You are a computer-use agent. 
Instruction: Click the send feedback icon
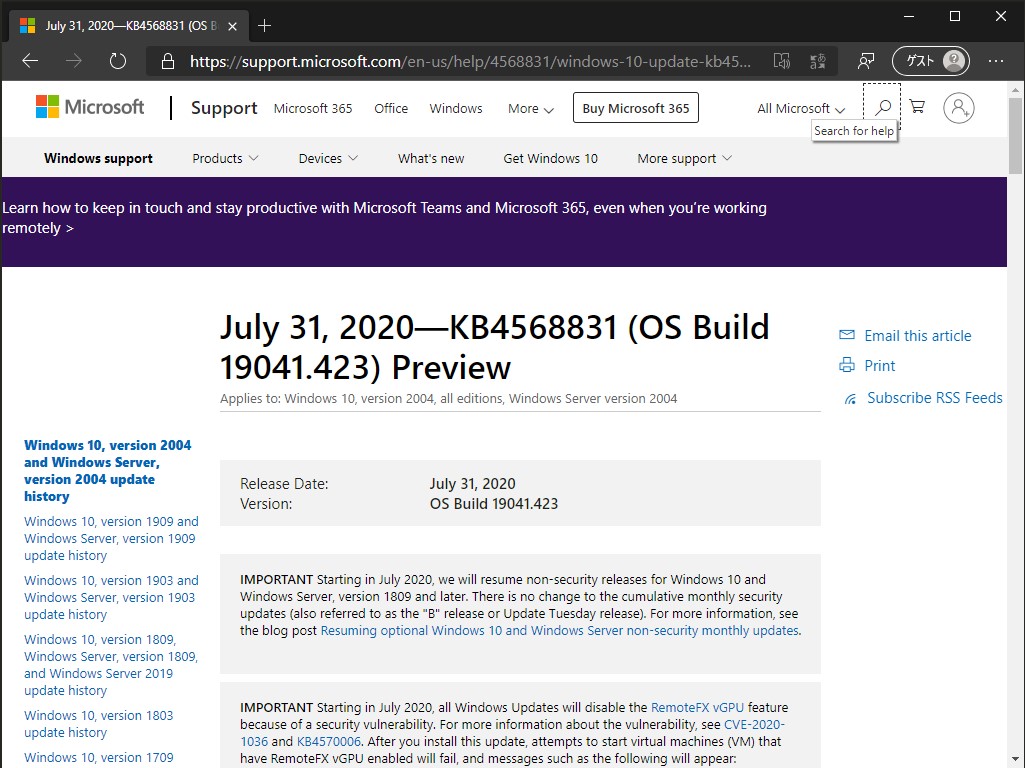tap(866, 60)
